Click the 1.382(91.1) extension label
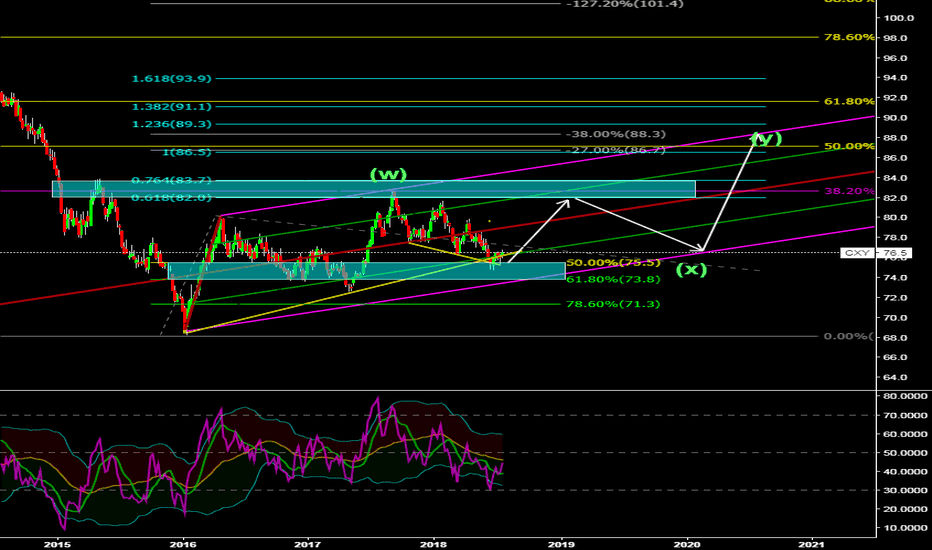This screenshot has height=550, width=932. tap(172, 107)
